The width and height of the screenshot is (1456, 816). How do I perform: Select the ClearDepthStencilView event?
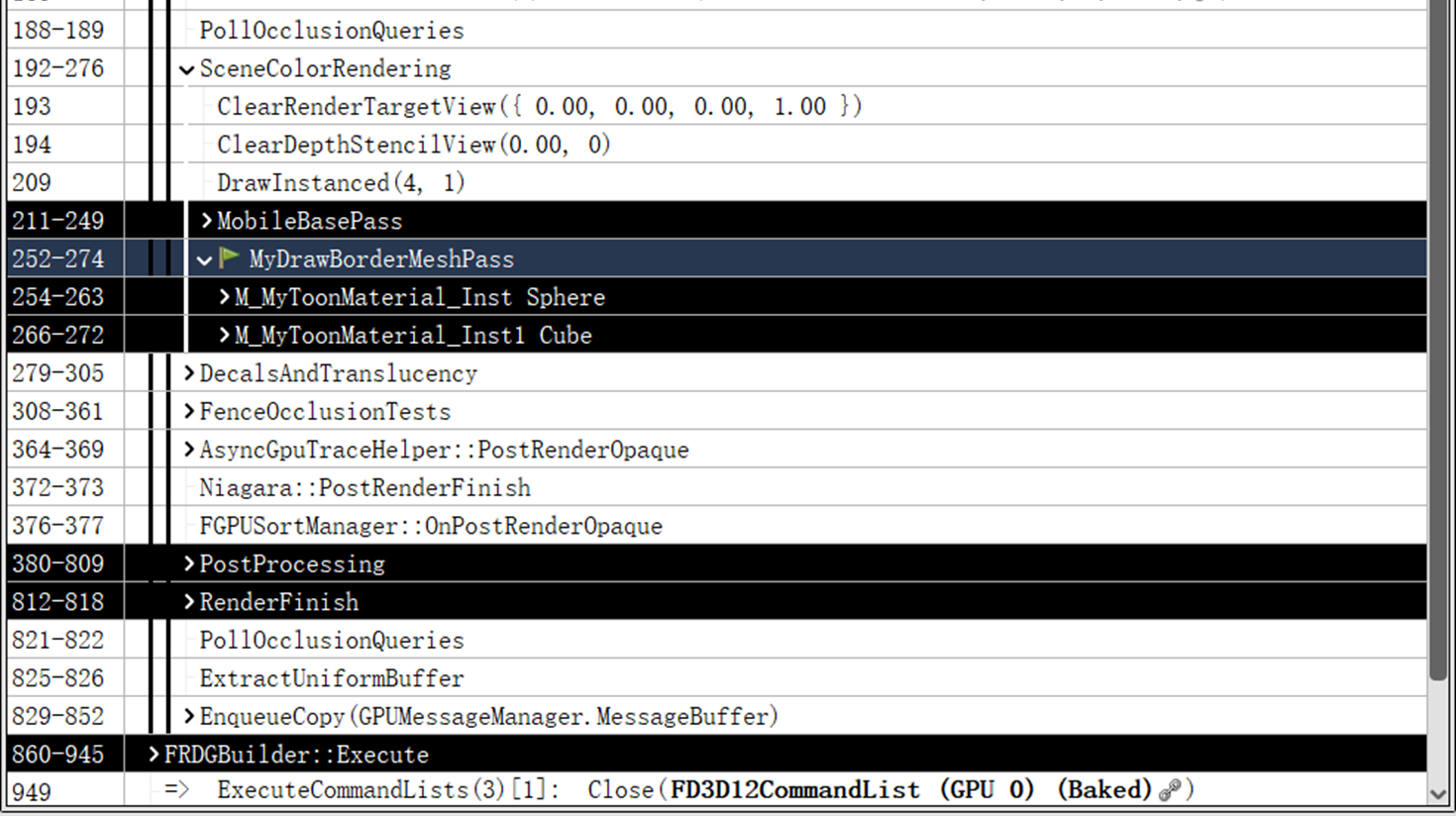click(413, 145)
